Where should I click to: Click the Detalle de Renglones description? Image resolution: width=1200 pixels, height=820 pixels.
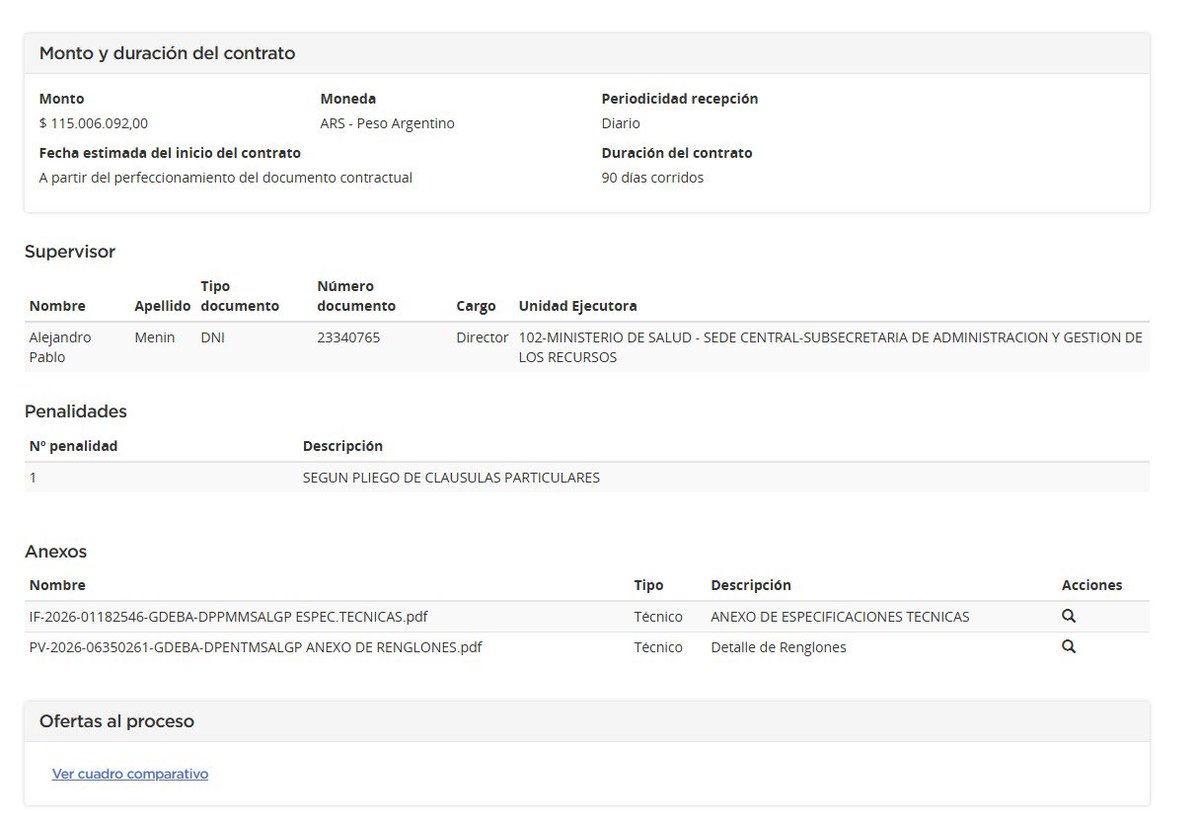click(778, 647)
